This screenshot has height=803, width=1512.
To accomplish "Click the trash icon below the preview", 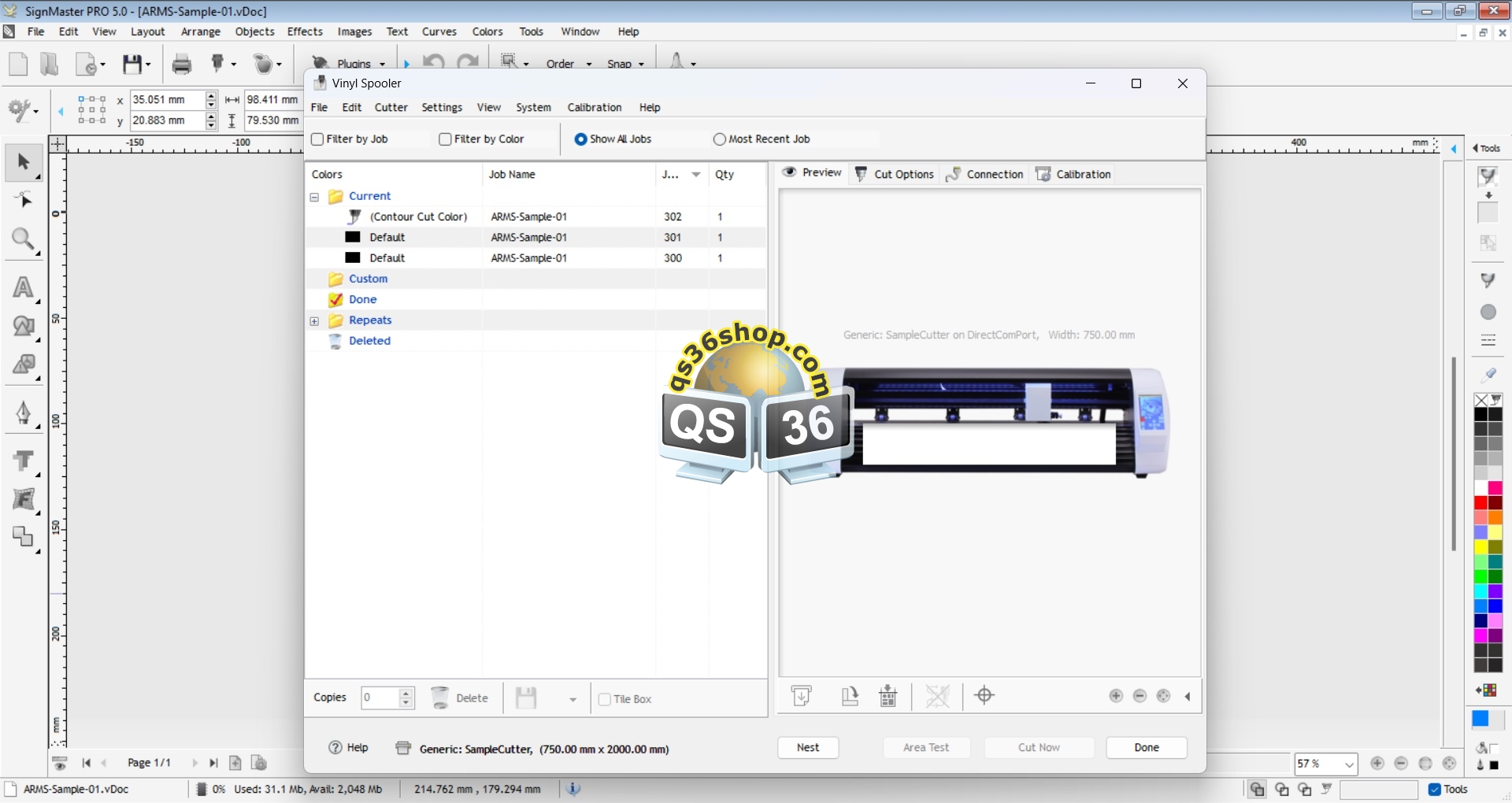I will 888,696.
